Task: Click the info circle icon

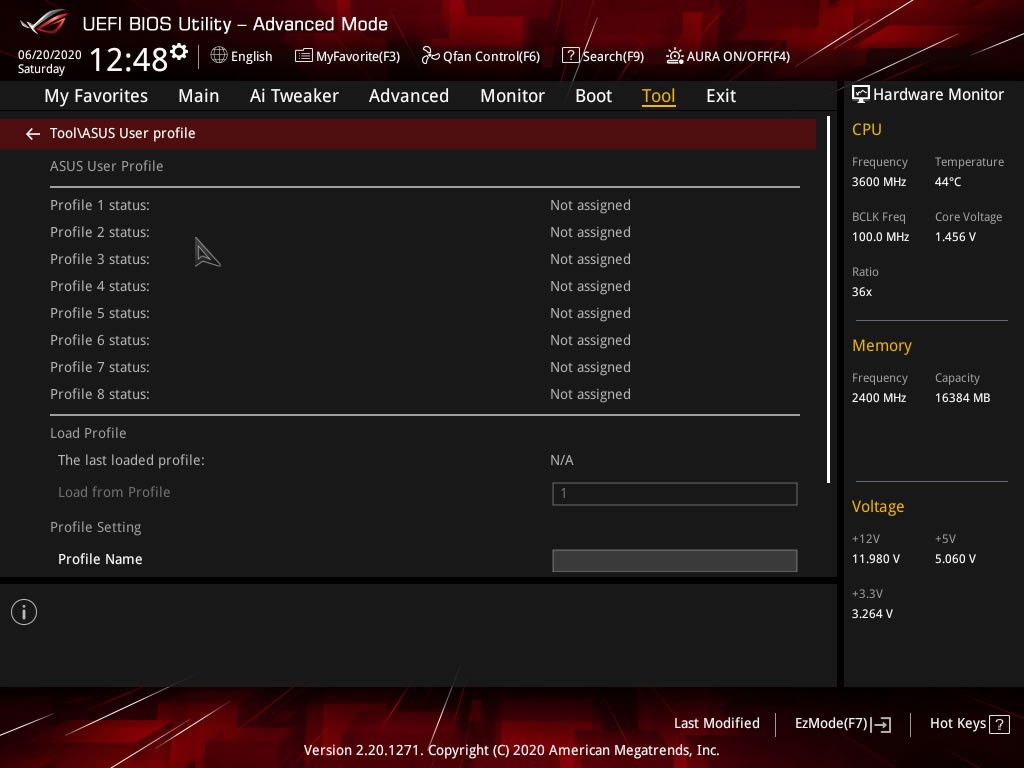Action: pos(24,612)
